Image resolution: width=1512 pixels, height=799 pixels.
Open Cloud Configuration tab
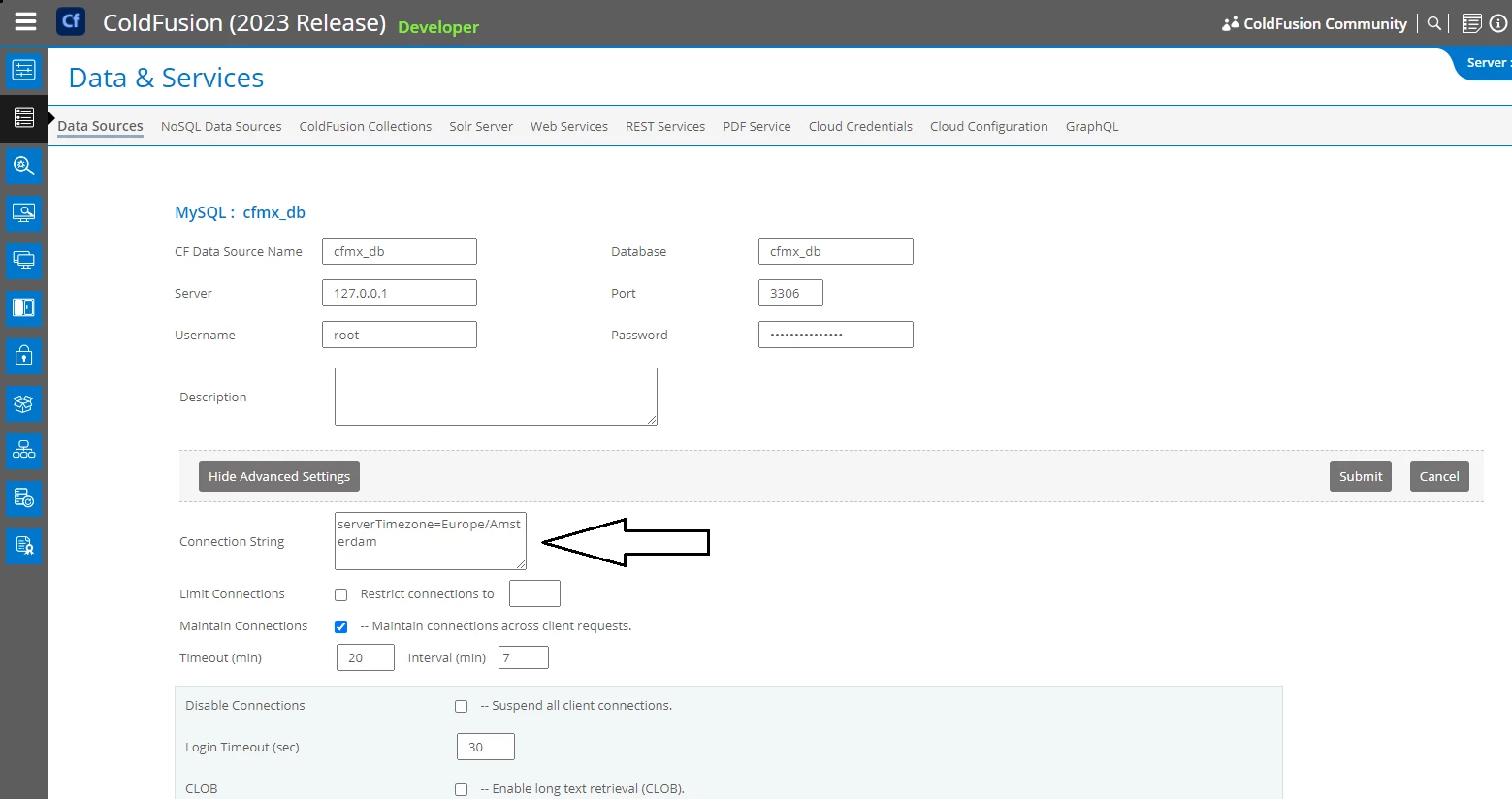989,126
